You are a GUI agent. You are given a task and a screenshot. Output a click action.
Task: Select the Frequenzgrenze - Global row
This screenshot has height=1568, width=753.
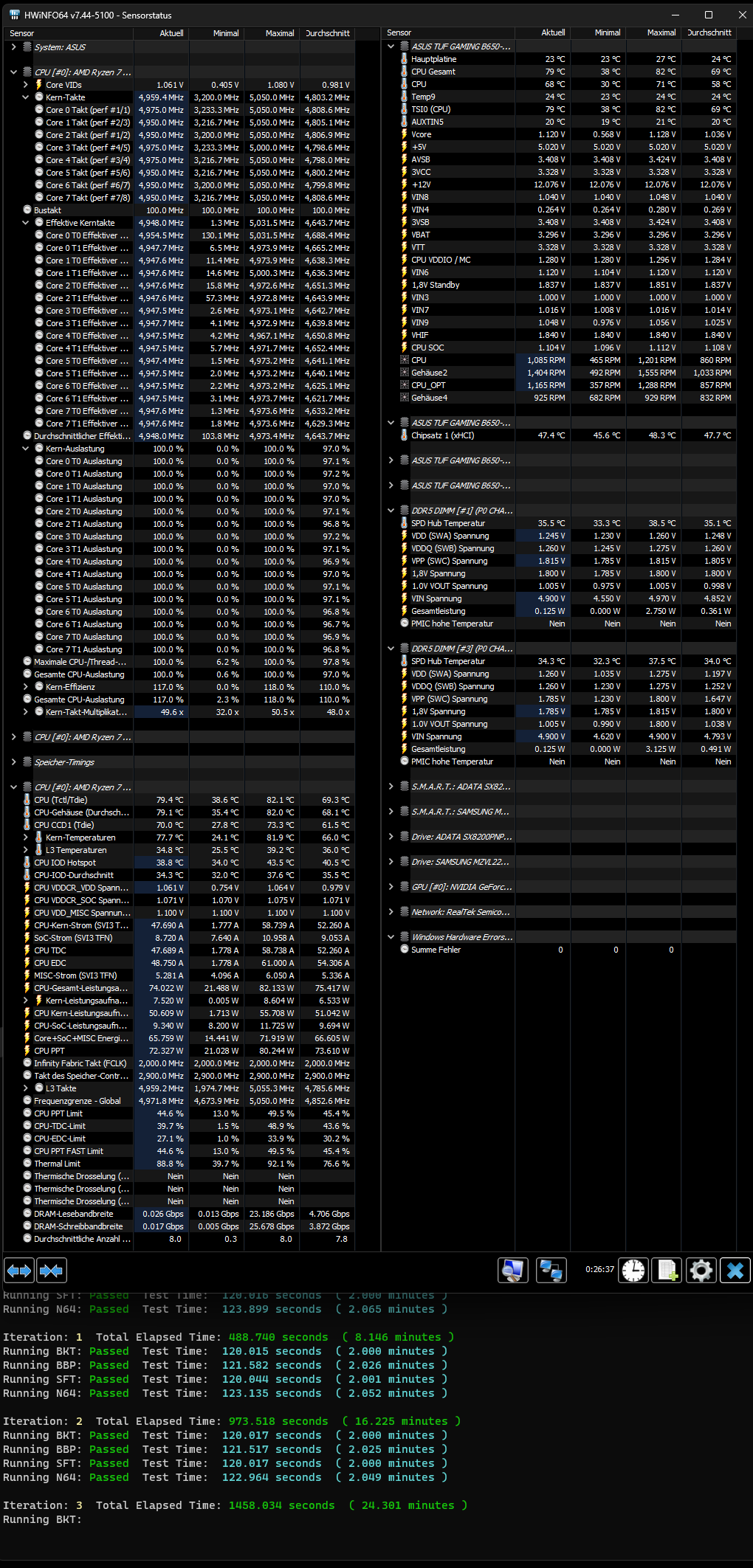tap(179, 1101)
